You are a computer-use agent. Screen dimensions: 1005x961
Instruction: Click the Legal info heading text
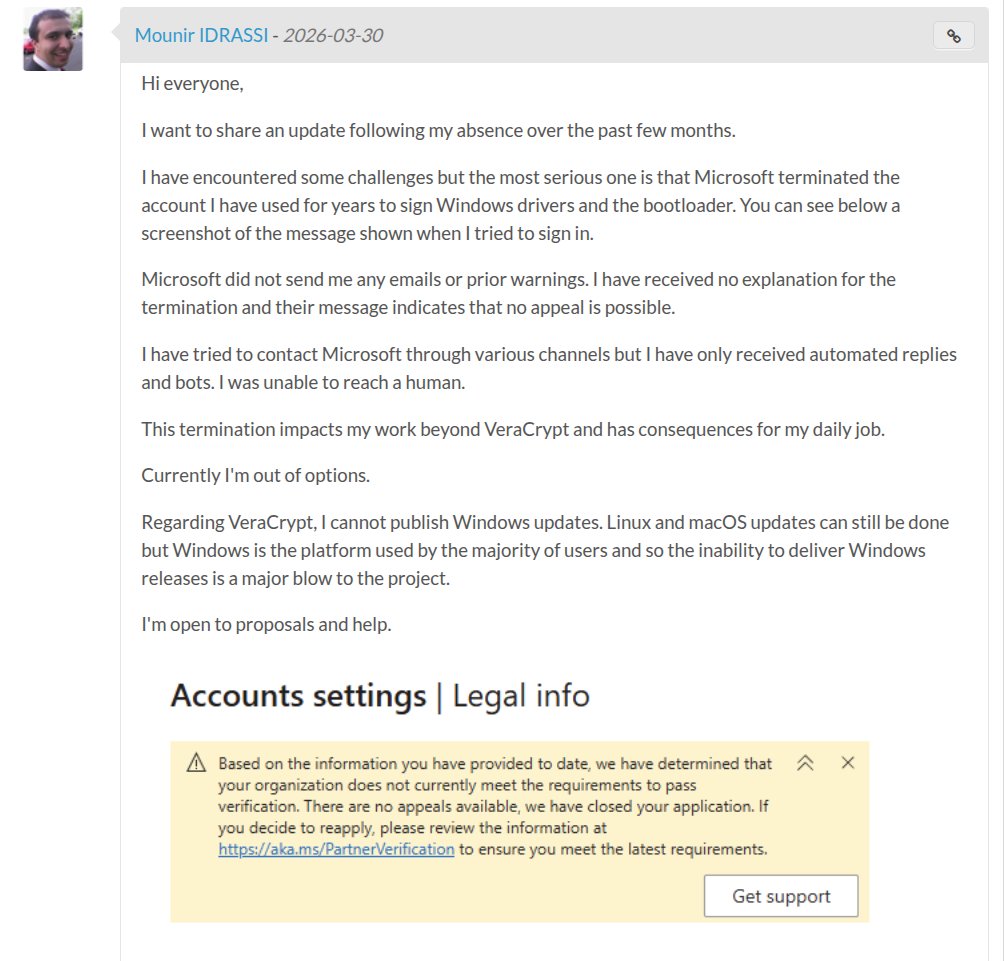pyautogui.click(x=521, y=695)
